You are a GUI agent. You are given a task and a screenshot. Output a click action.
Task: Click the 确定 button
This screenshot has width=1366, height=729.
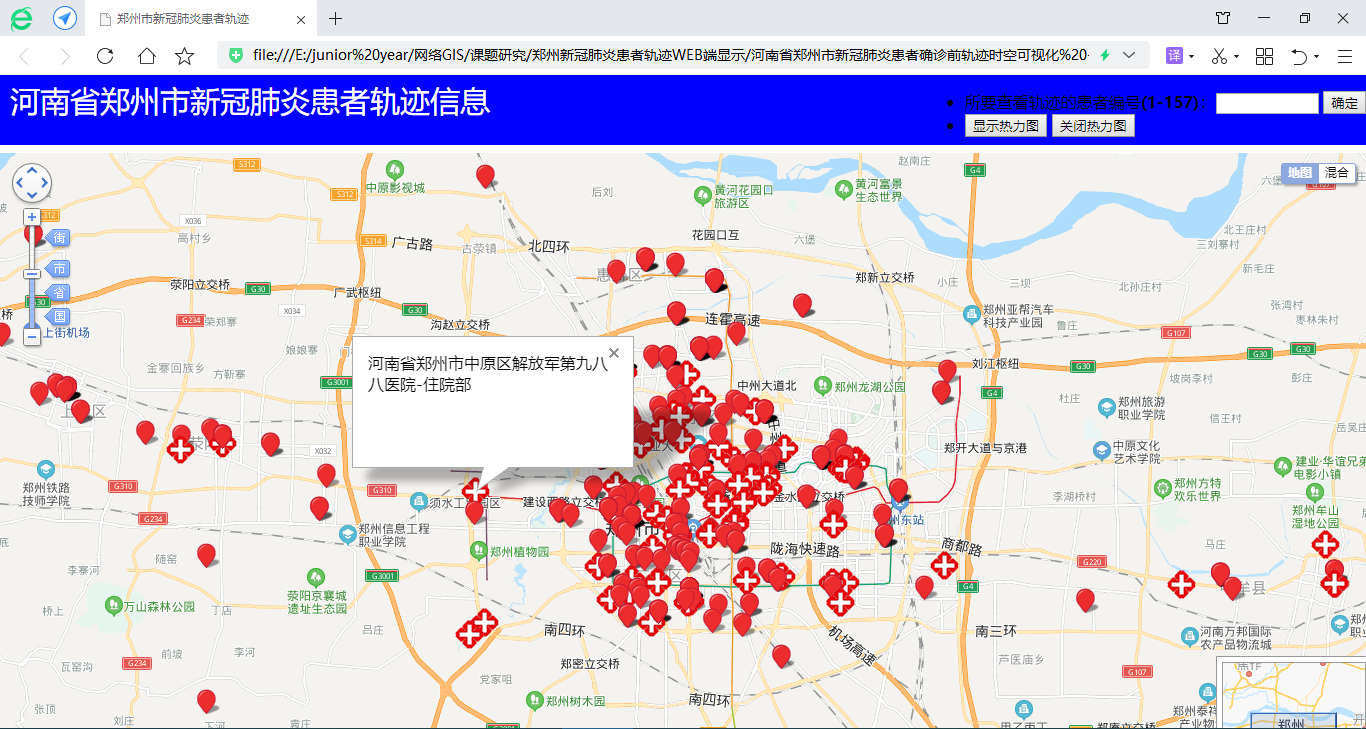[1344, 103]
